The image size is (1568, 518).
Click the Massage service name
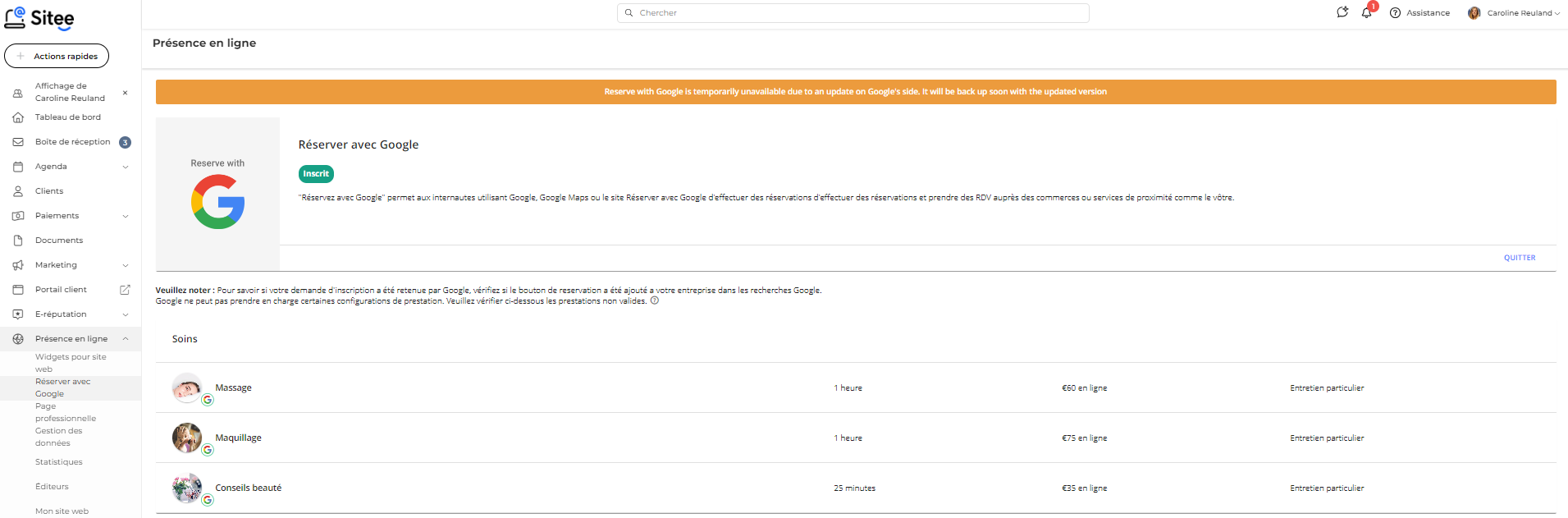233,387
